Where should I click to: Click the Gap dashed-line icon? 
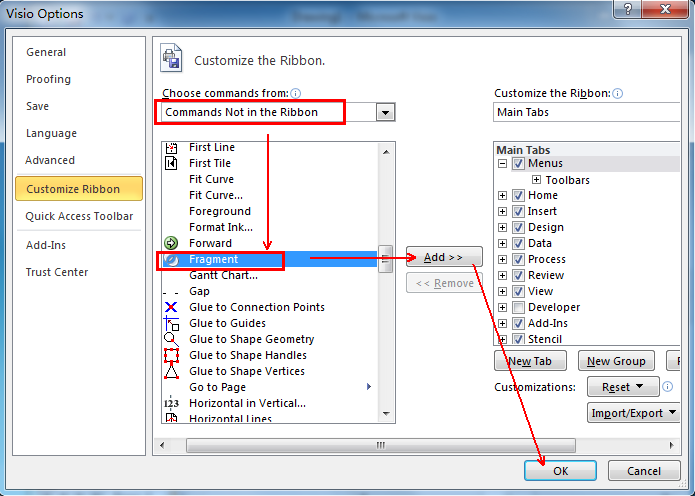click(171, 293)
